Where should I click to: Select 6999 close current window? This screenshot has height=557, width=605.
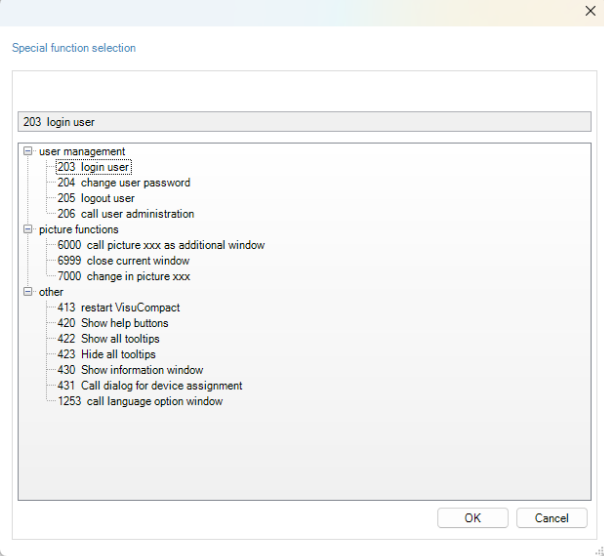point(123,261)
